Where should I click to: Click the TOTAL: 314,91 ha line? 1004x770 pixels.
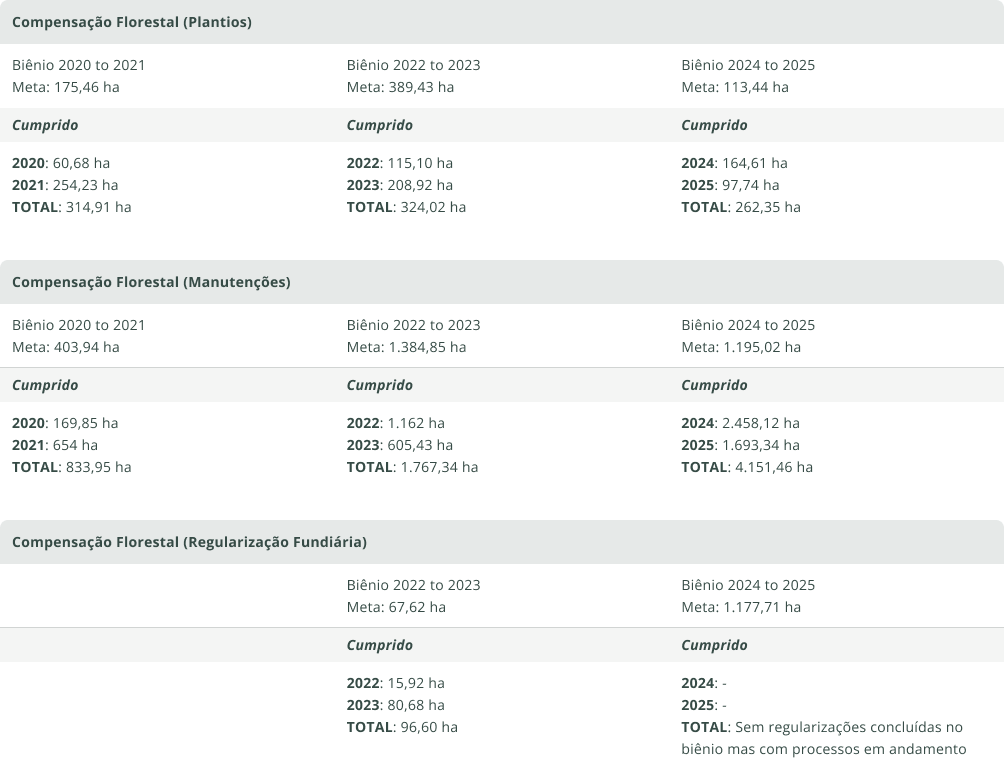tap(72, 207)
